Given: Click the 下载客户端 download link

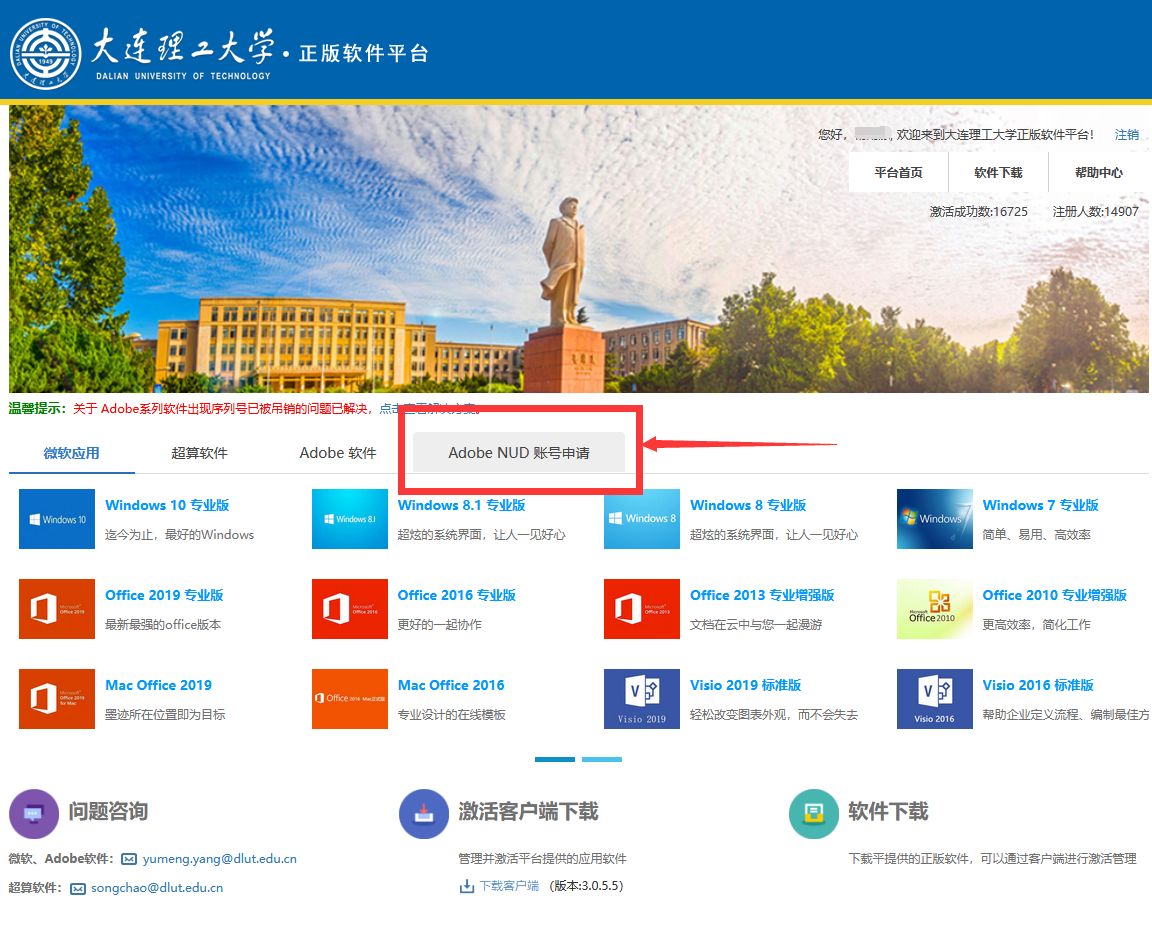Looking at the screenshot, I should [508, 886].
